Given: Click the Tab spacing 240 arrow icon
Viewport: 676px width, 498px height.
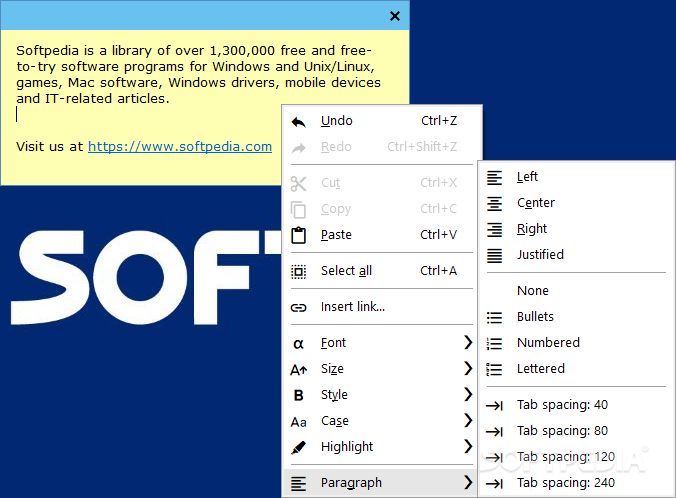Looking at the screenshot, I should click(x=494, y=484).
